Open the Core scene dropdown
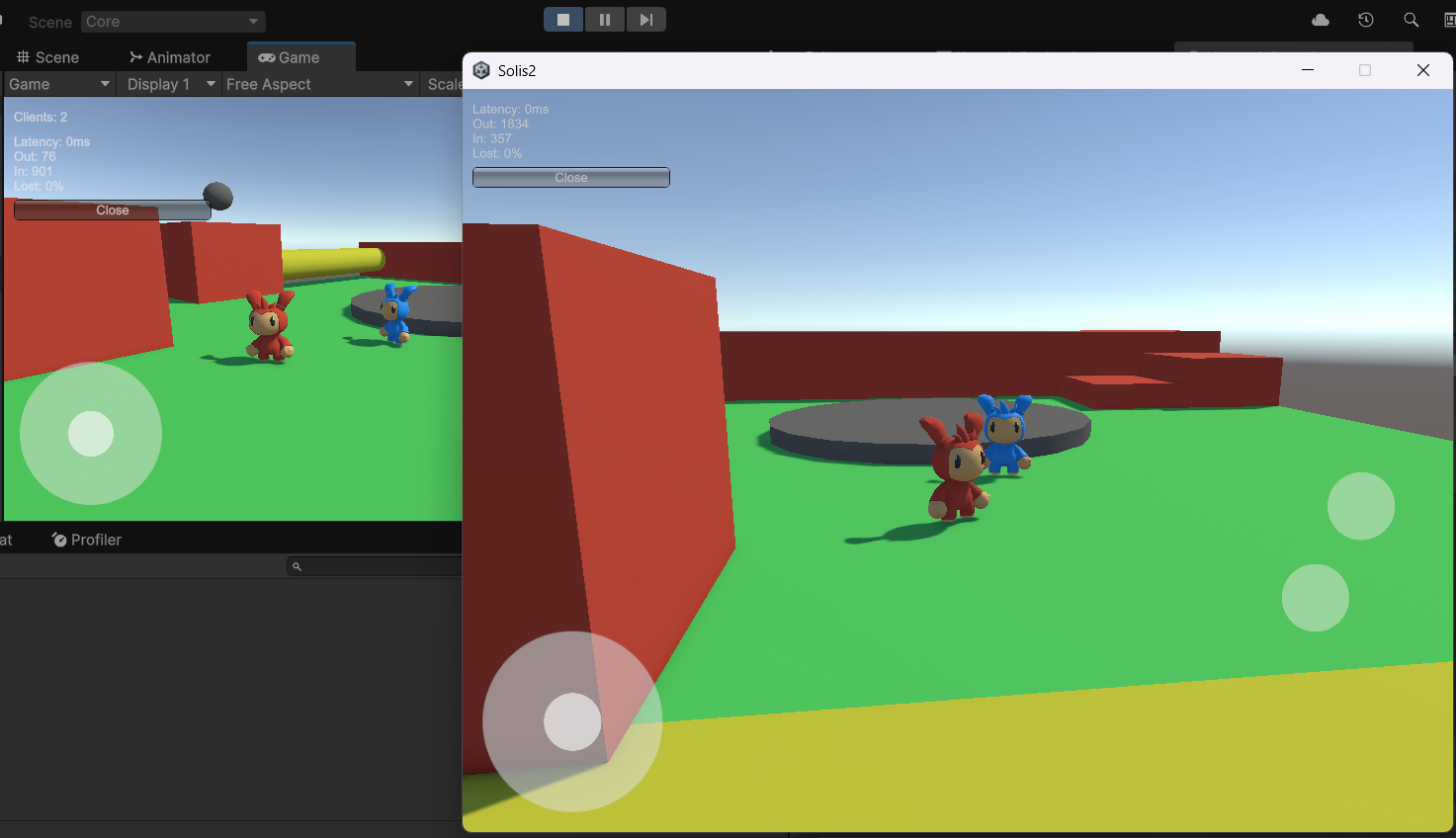The image size is (1456, 838). tap(173, 22)
